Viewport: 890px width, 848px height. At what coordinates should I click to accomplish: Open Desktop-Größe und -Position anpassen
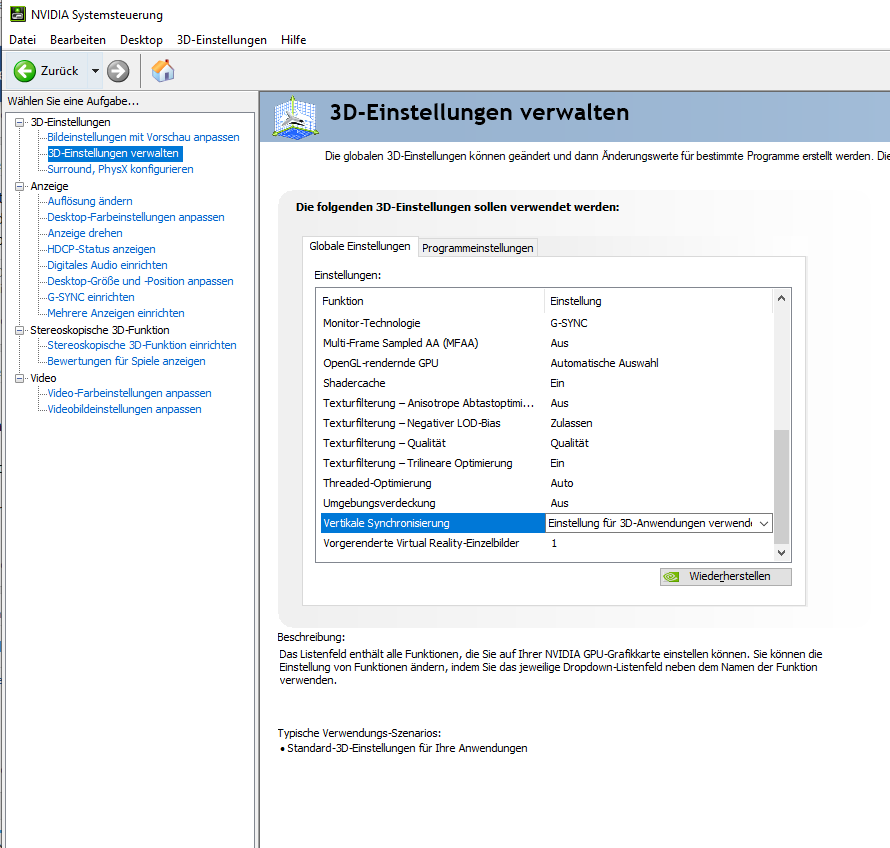140,281
